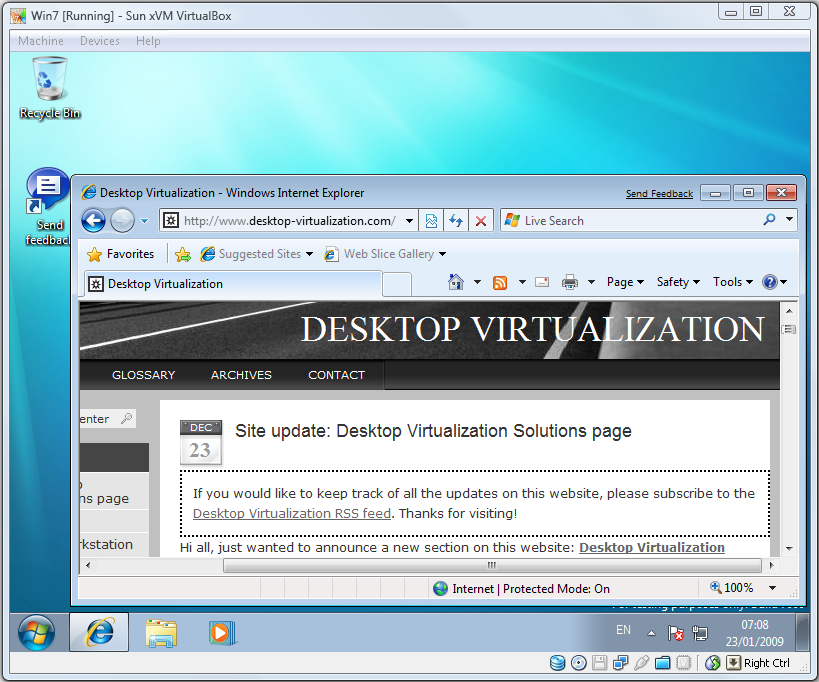Click the Send Feedback link in title bar
The image size is (819, 682).
[659, 194]
